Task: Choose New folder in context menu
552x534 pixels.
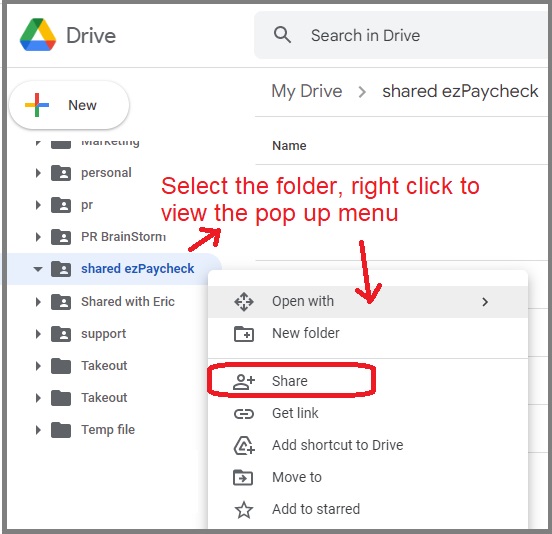Action: point(368,333)
